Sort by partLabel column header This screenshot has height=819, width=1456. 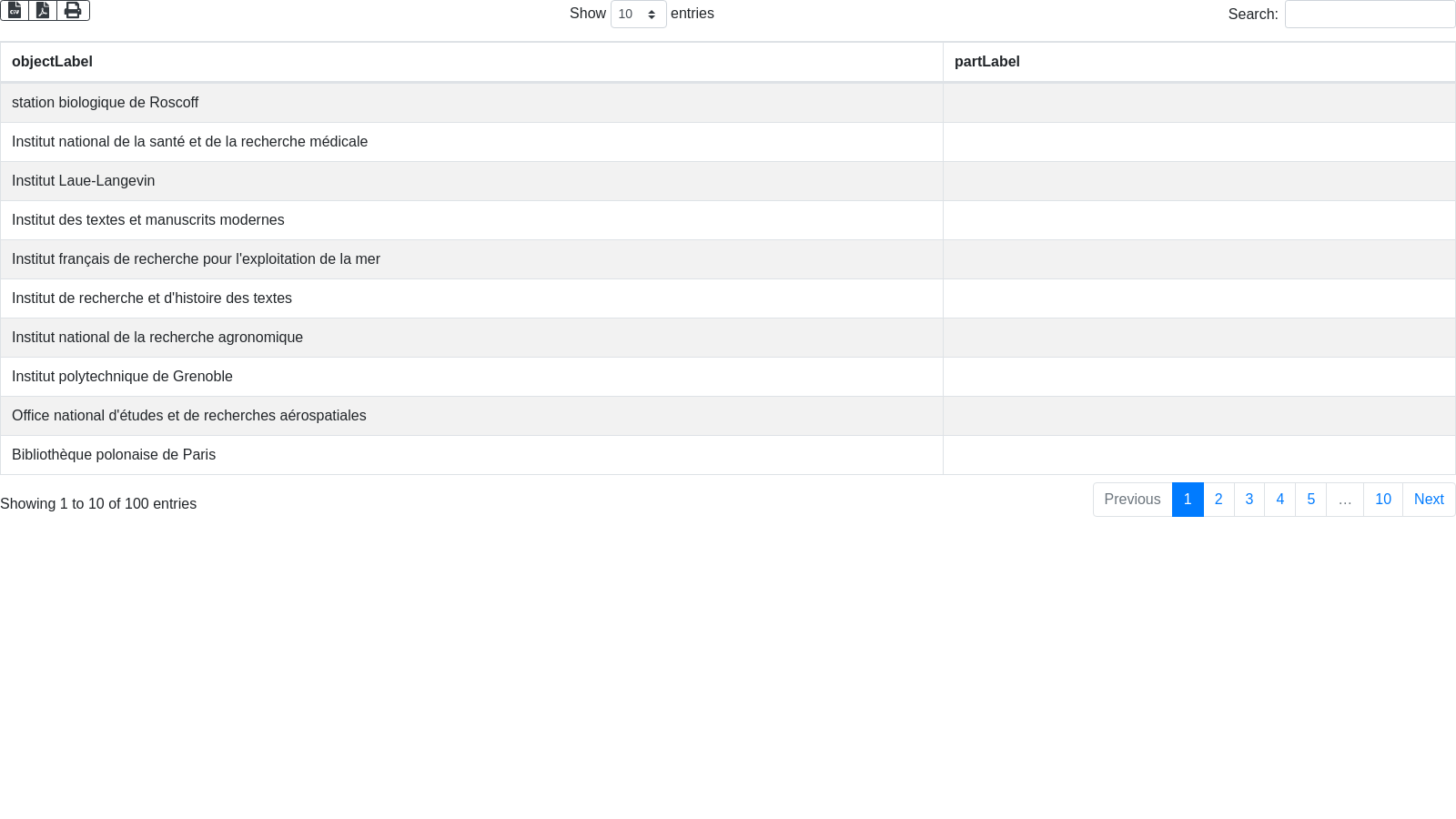[1198, 62]
